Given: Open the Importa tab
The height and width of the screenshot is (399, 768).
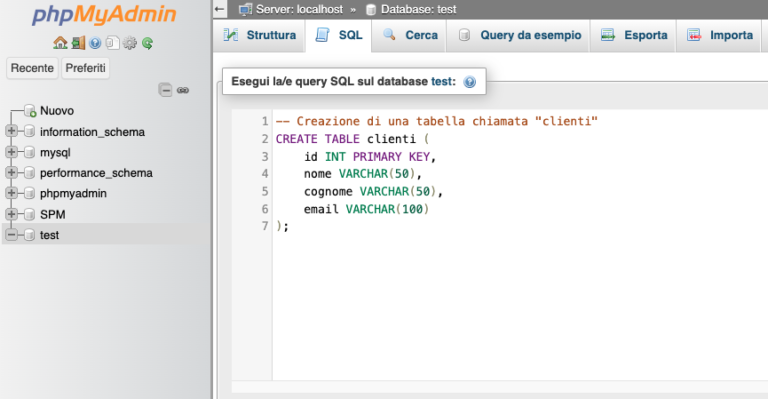Looking at the screenshot, I should click(719, 35).
